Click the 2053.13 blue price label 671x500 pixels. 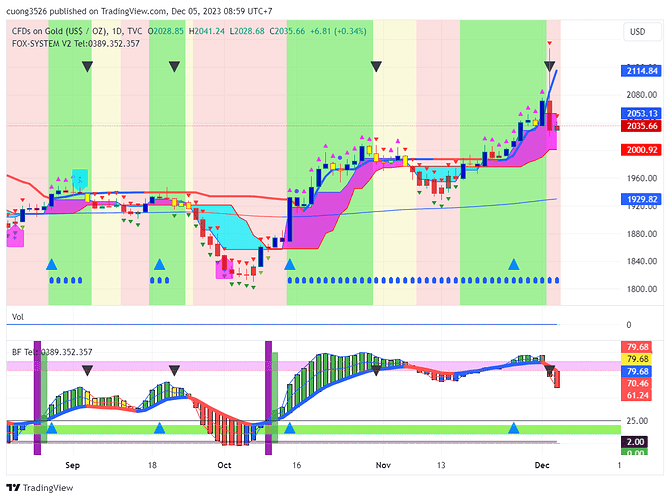pyautogui.click(x=641, y=113)
